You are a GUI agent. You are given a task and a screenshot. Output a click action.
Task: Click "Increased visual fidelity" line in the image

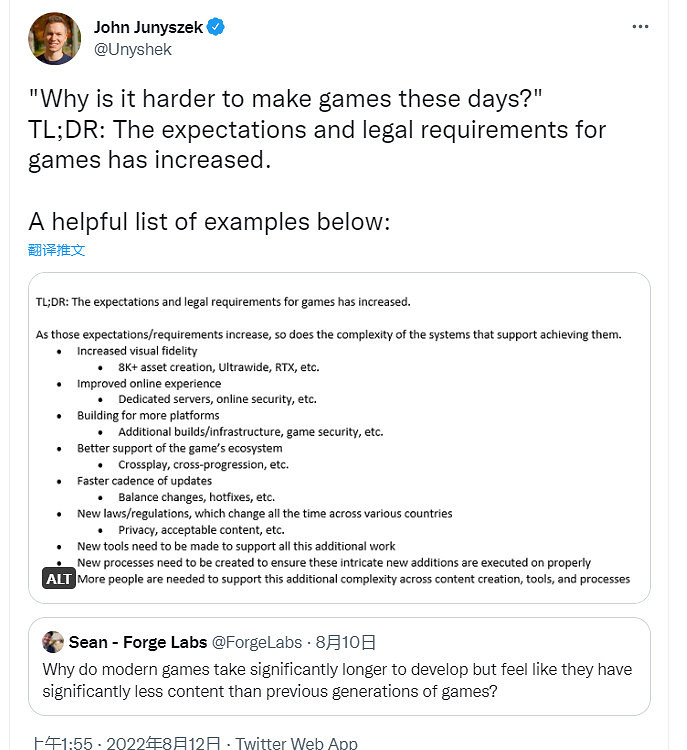point(137,351)
